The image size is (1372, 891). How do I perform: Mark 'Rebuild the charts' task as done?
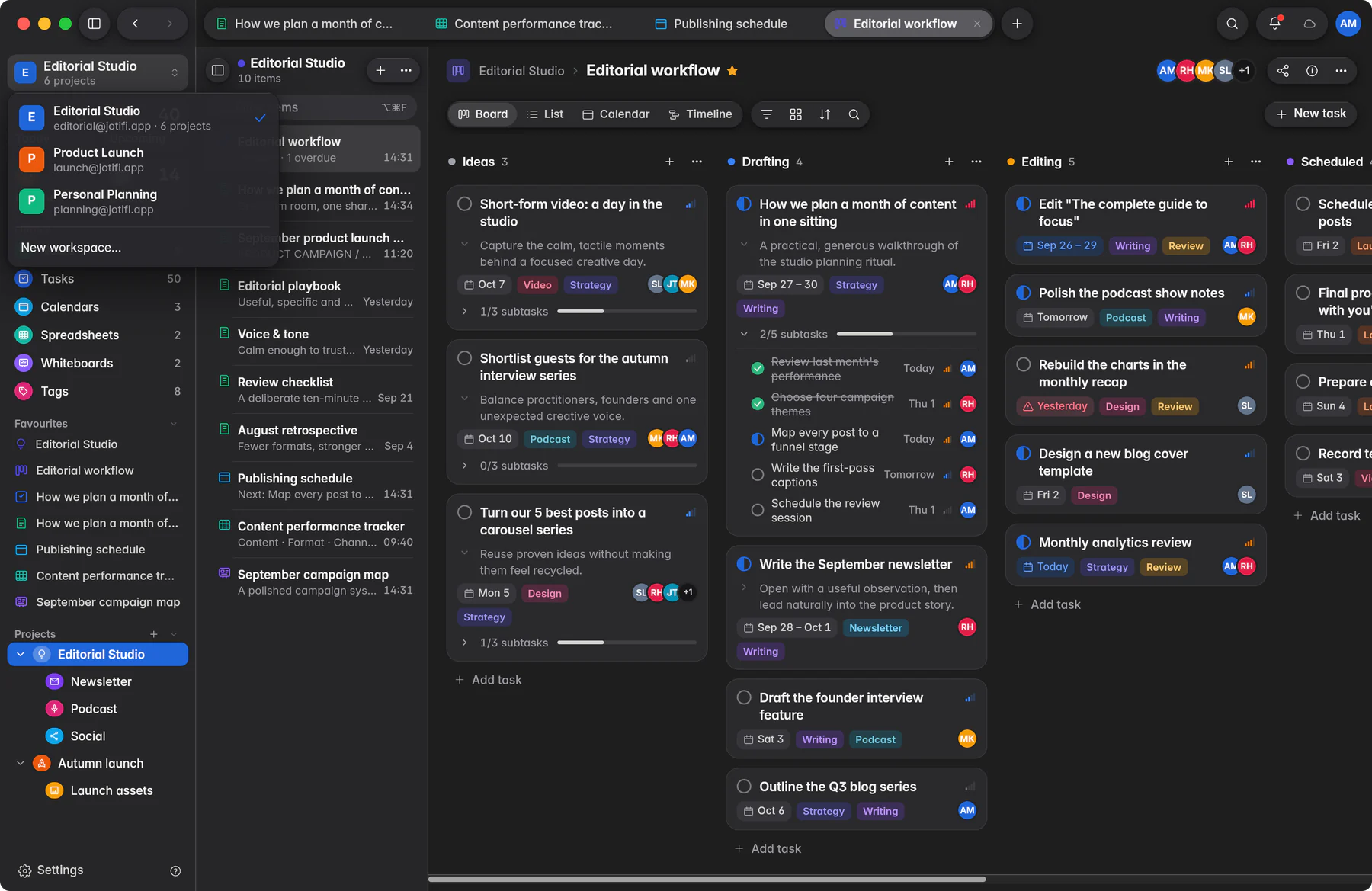(x=1024, y=365)
